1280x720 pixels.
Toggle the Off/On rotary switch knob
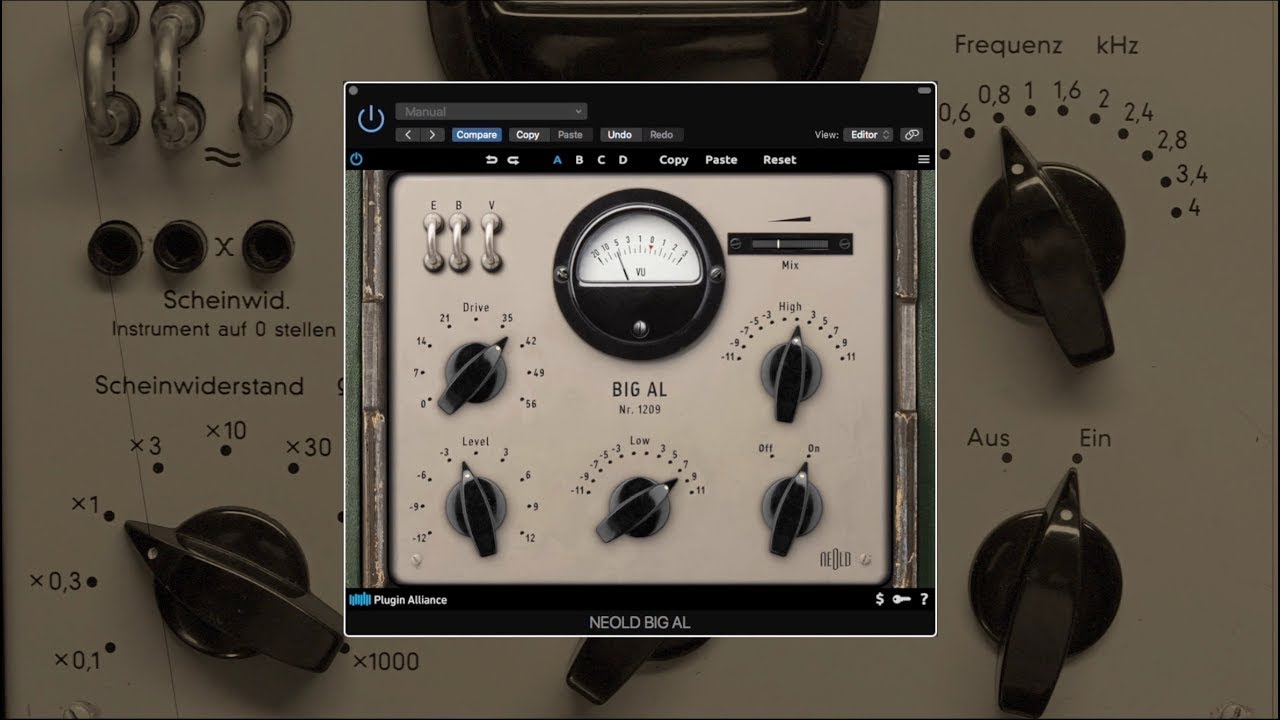[790, 507]
